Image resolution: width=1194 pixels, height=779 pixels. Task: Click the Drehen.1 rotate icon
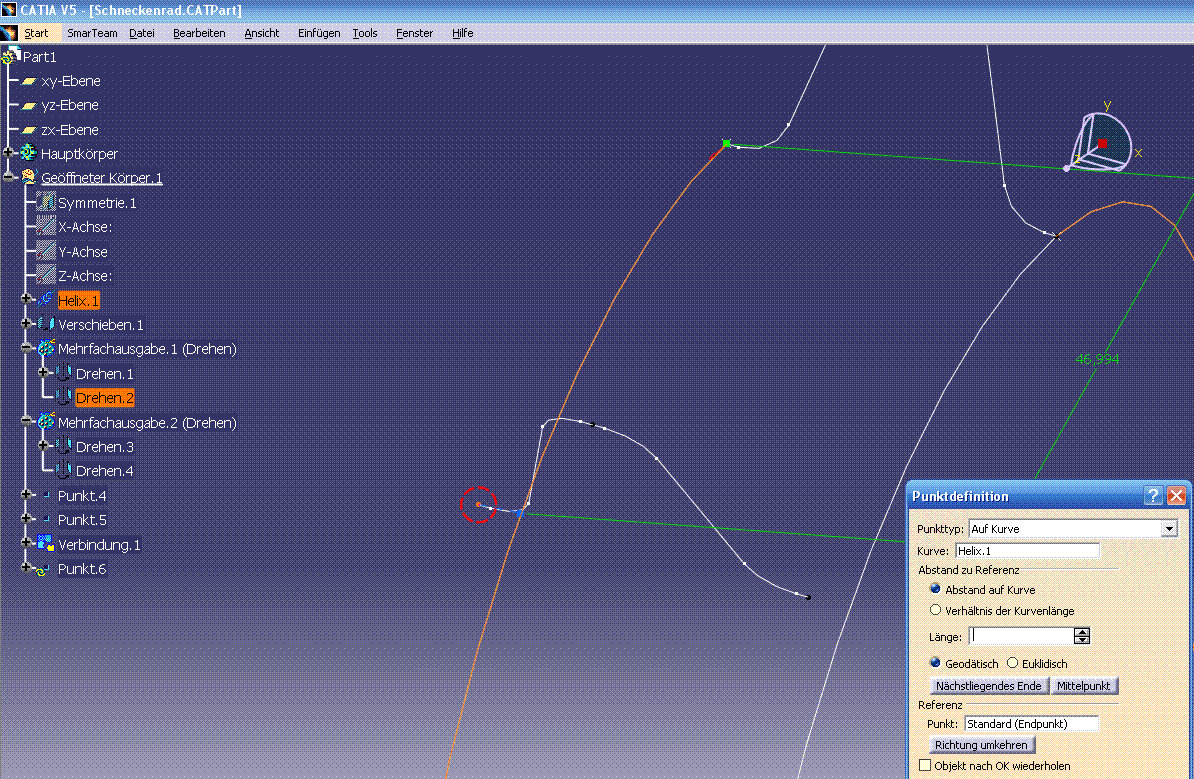64,373
